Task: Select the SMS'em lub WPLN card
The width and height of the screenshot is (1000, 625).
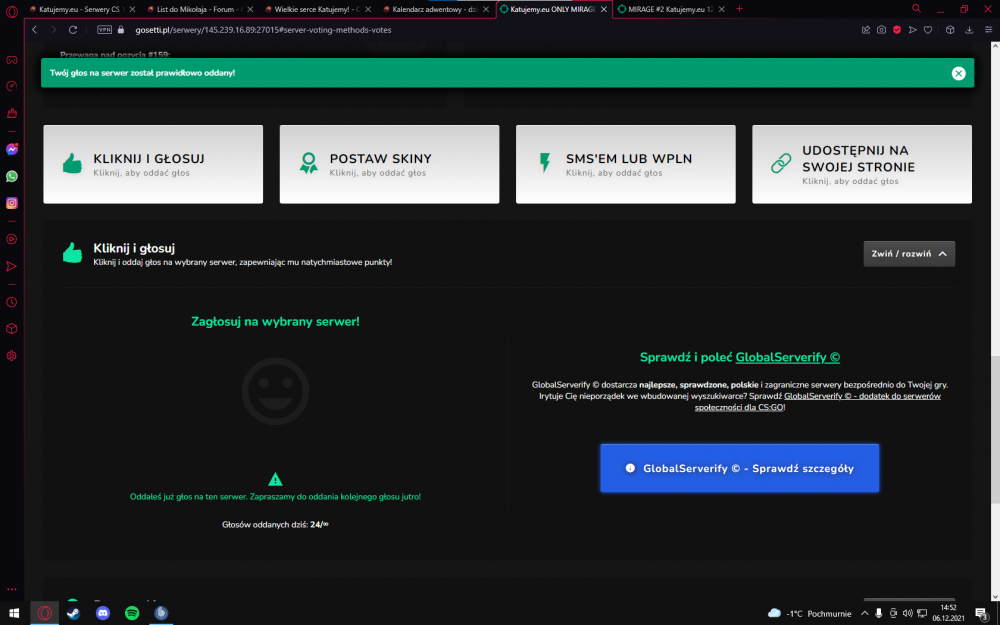Action: coord(626,165)
